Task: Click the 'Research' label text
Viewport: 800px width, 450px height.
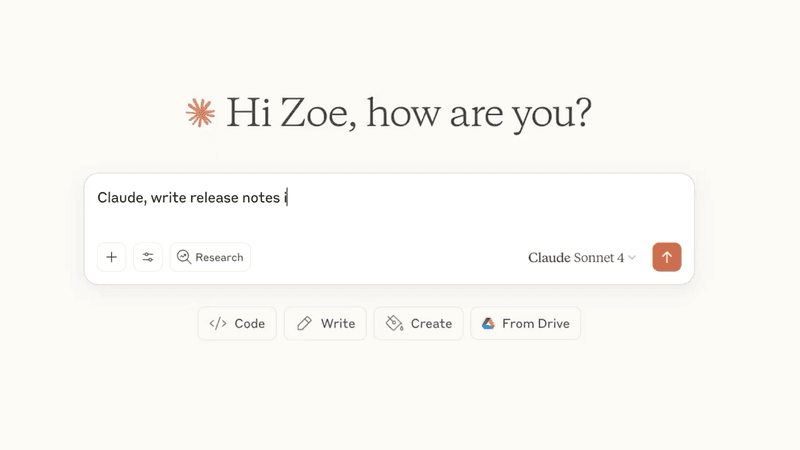Action: [x=219, y=257]
